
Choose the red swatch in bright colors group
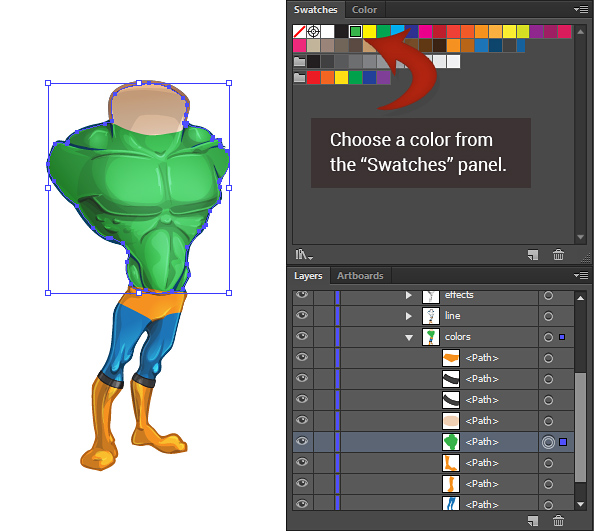313,78
